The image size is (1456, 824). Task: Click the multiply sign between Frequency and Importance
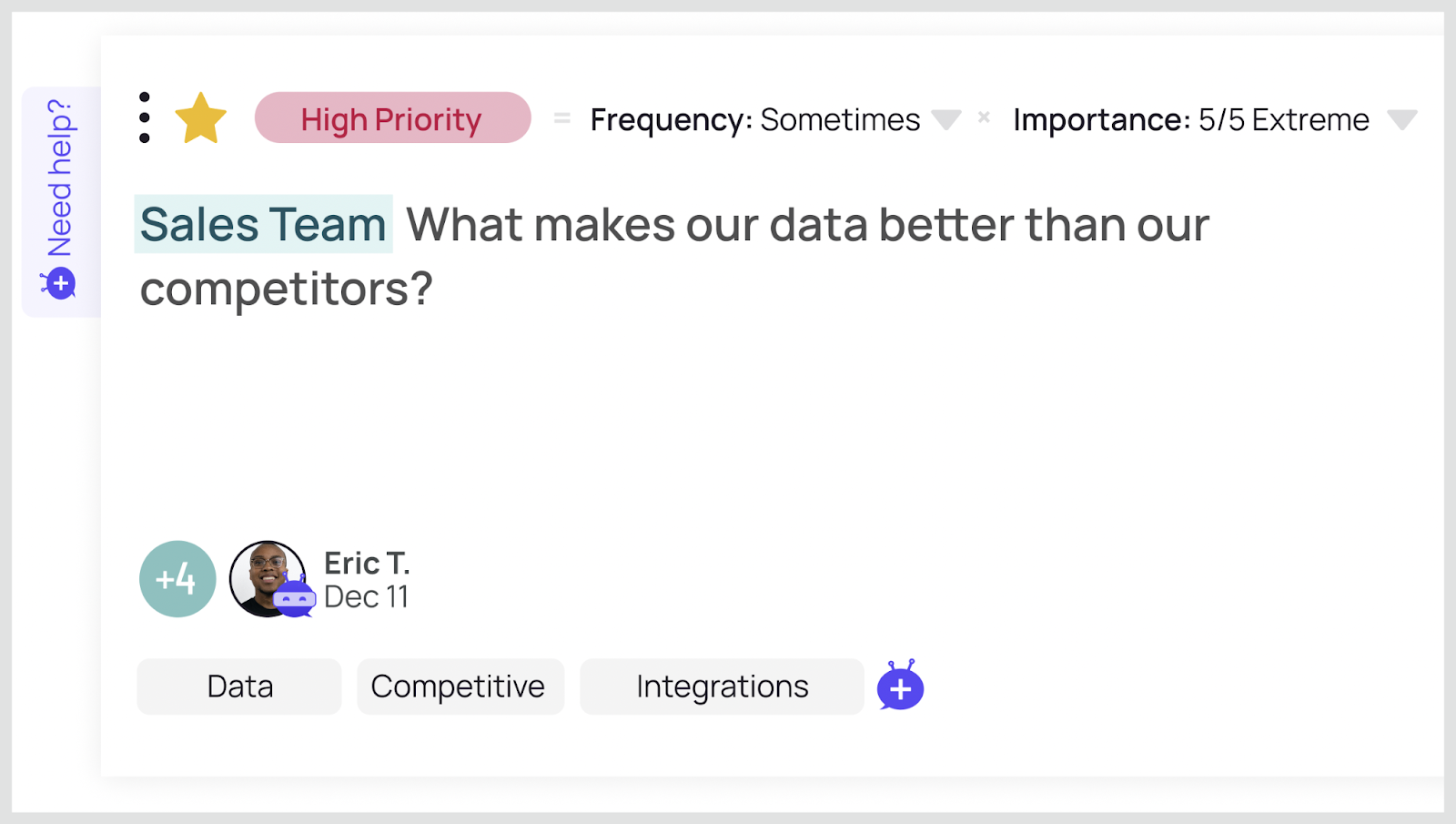984,117
